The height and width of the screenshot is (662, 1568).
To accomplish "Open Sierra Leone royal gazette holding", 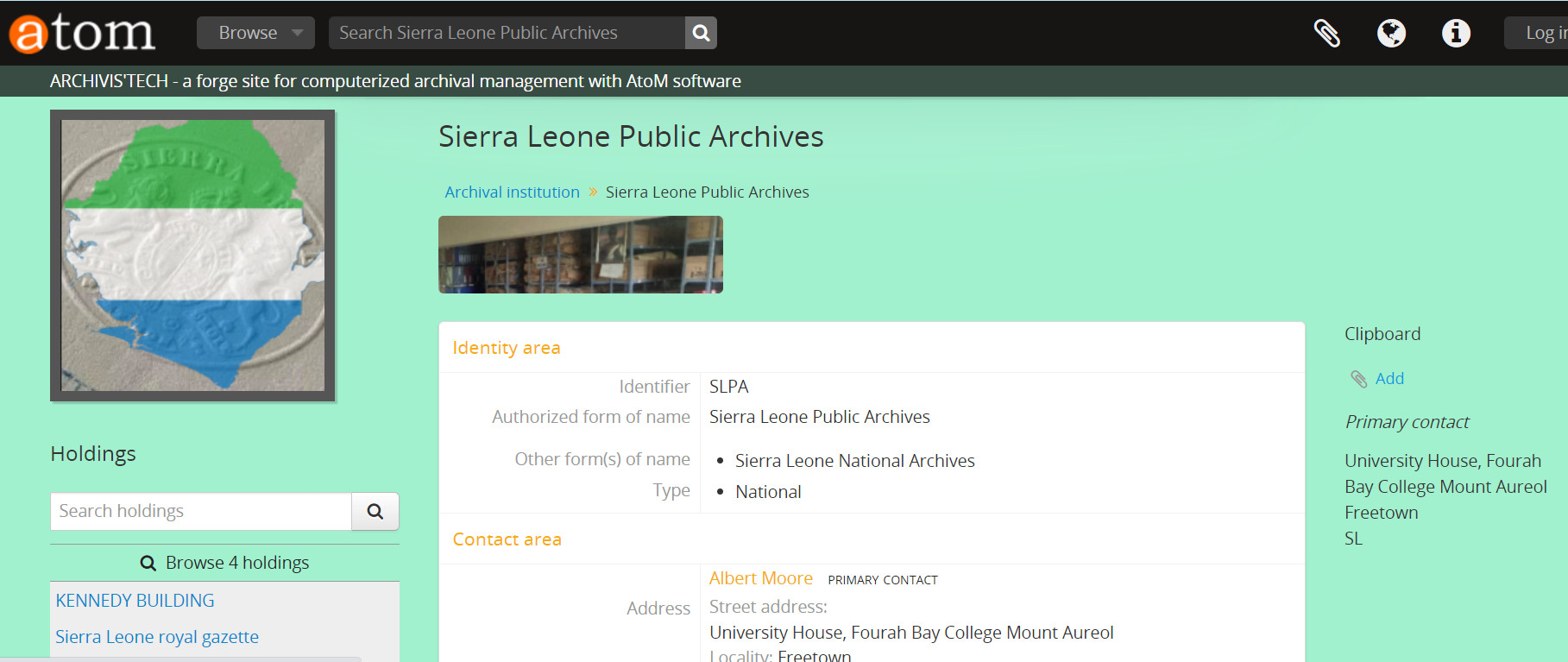I will coord(157,637).
